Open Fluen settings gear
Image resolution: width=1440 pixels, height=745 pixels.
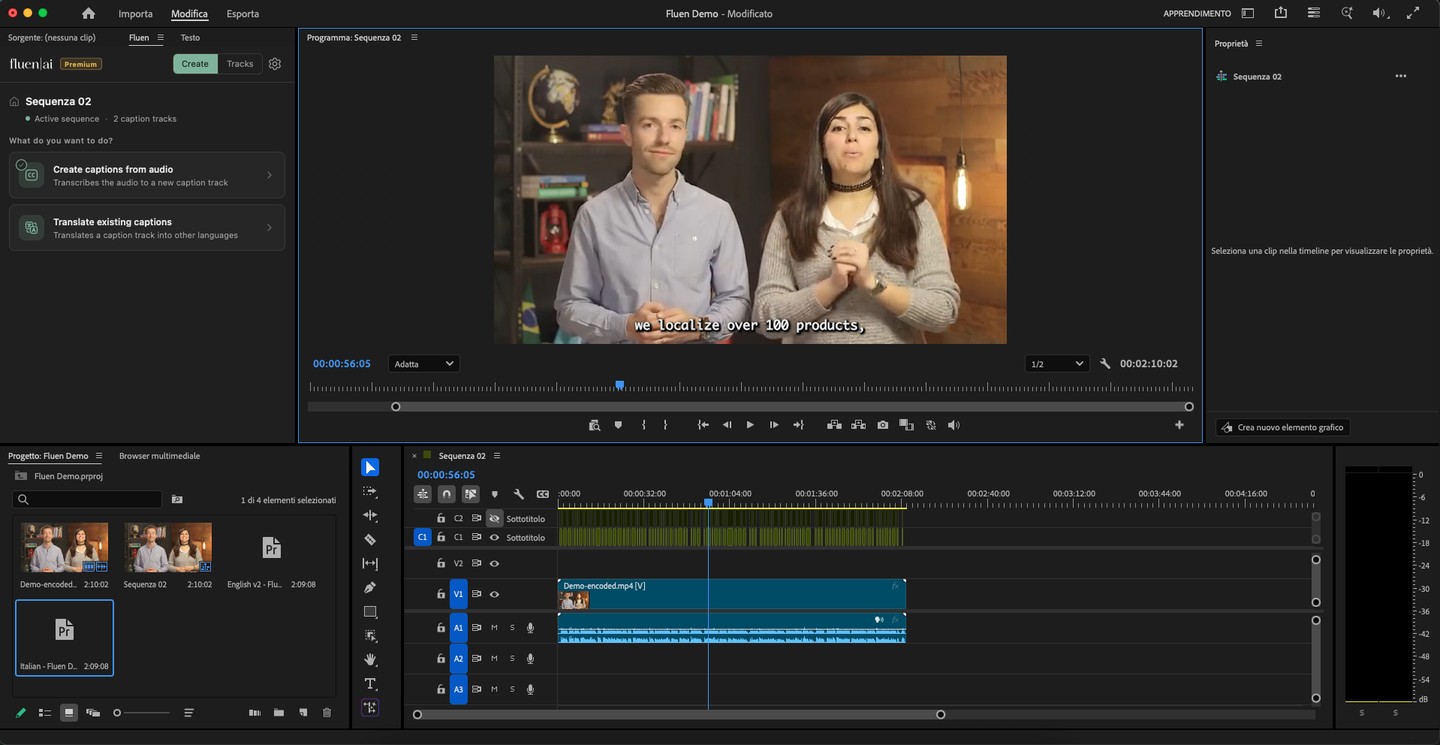click(x=275, y=64)
